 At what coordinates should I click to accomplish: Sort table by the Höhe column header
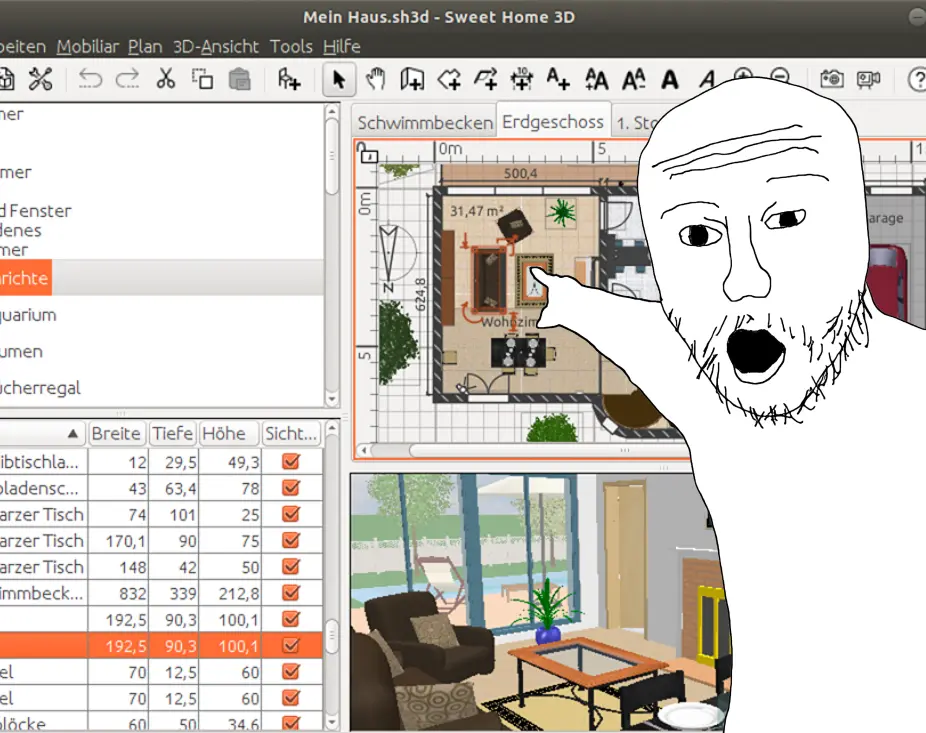(229, 434)
